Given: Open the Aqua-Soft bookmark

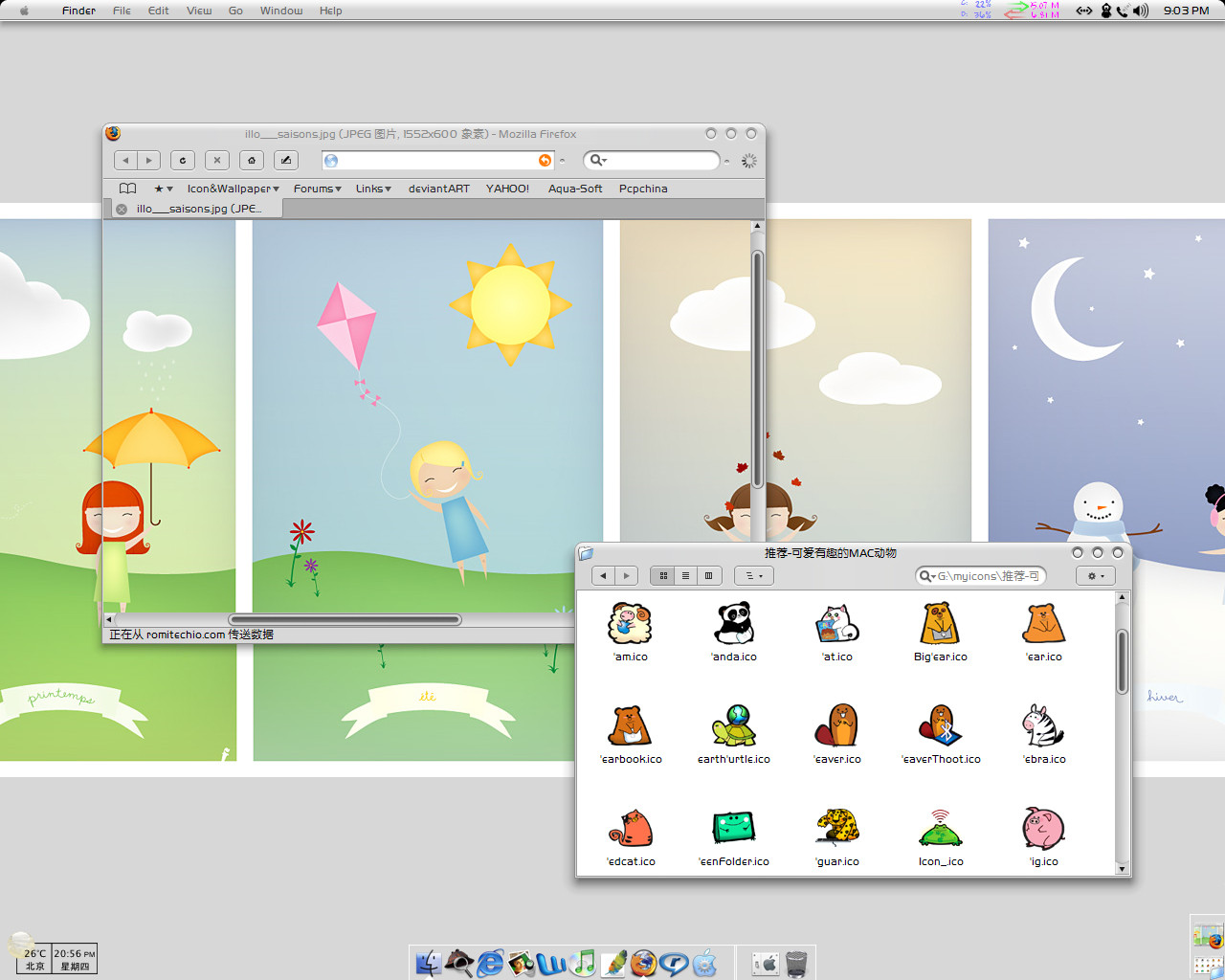Looking at the screenshot, I should pyautogui.click(x=574, y=189).
